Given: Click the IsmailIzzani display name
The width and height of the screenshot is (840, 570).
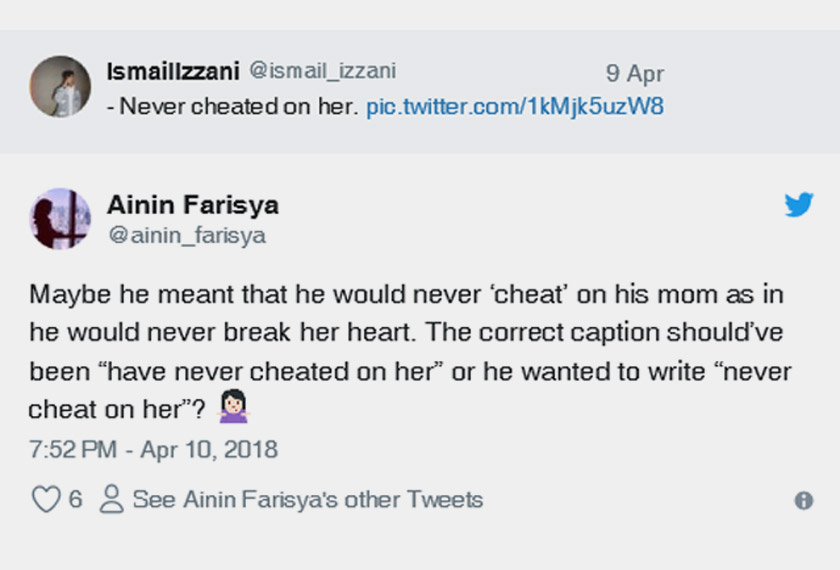Looking at the screenshot, I should 173,72.
